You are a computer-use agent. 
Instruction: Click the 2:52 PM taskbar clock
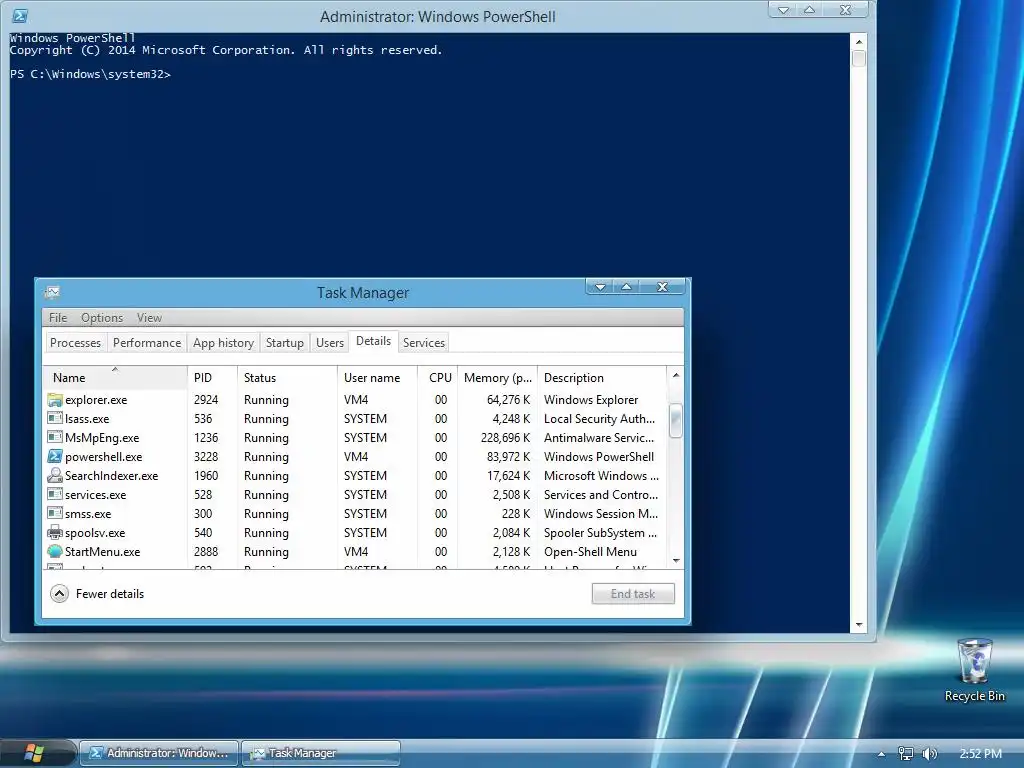click(980, 754)
